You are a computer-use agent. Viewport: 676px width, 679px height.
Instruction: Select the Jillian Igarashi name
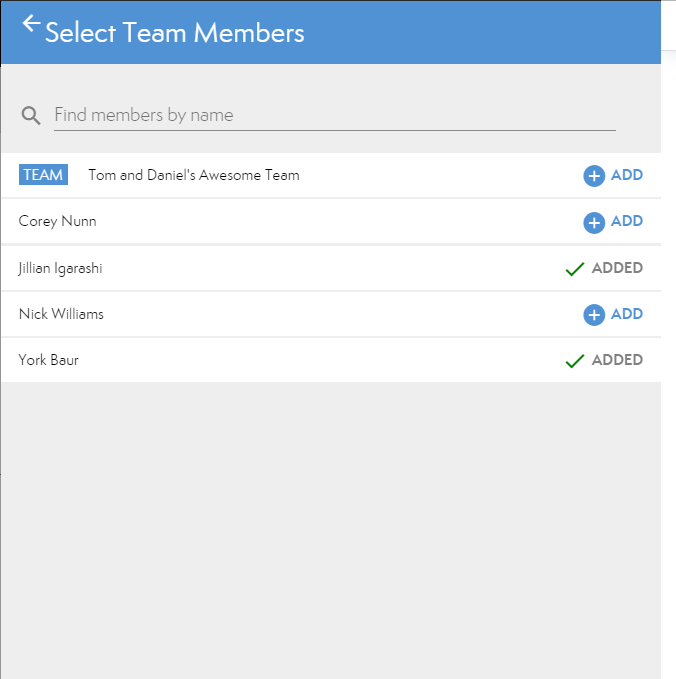pyautogui.click(x=61, y=268)
